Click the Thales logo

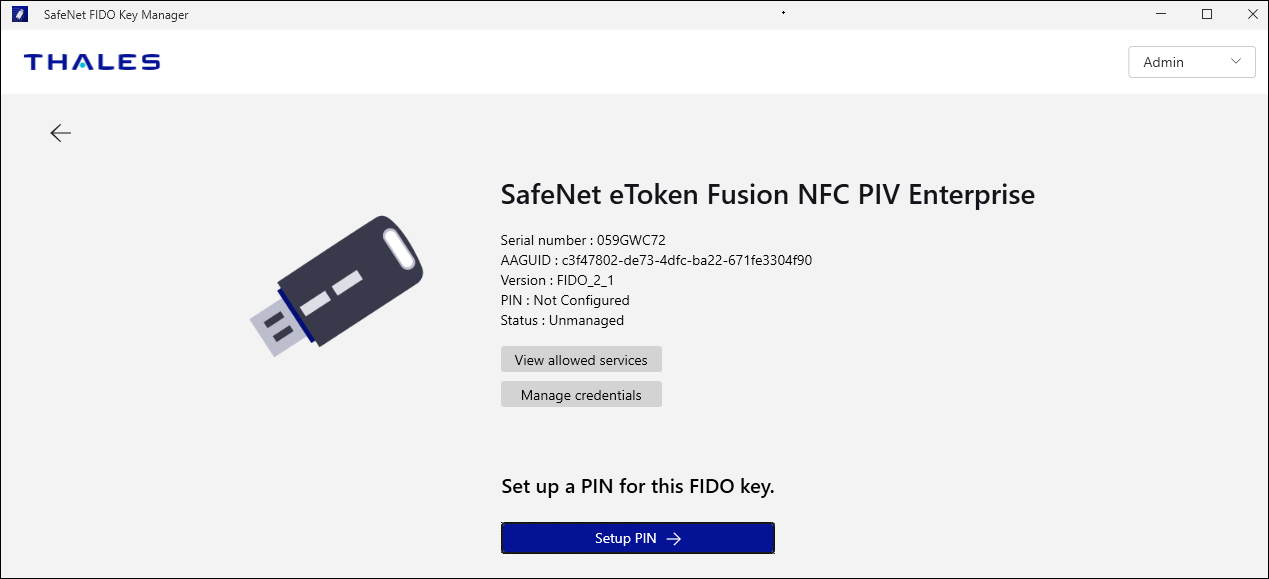pos(92,62)
